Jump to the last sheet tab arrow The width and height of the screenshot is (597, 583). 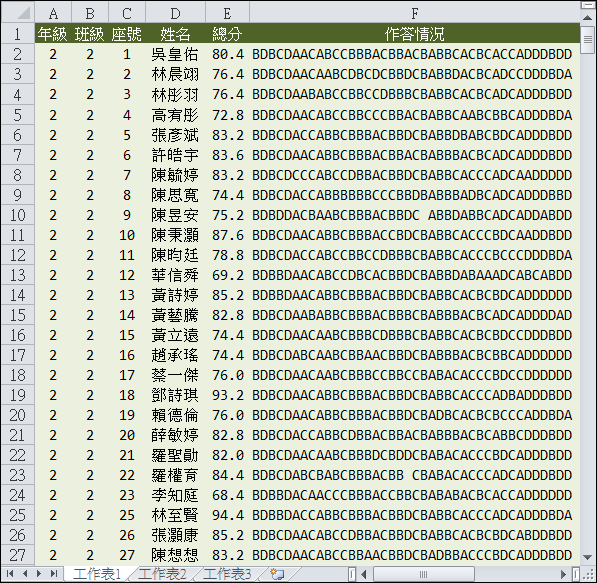54,573
